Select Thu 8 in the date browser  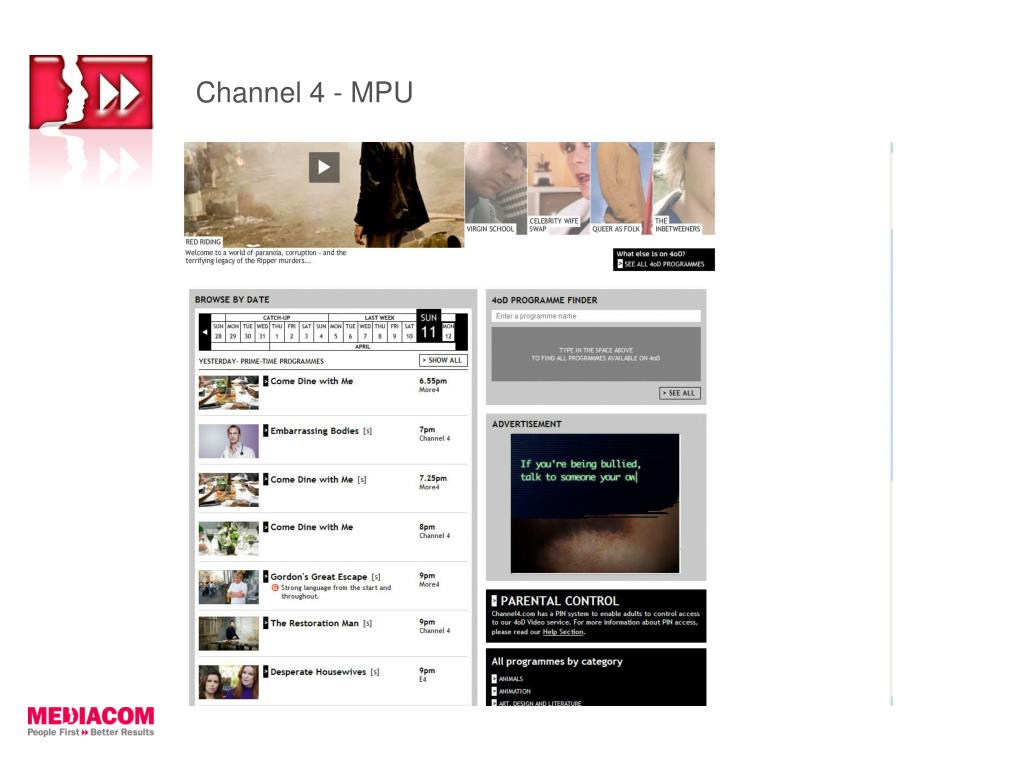[379, 331]
